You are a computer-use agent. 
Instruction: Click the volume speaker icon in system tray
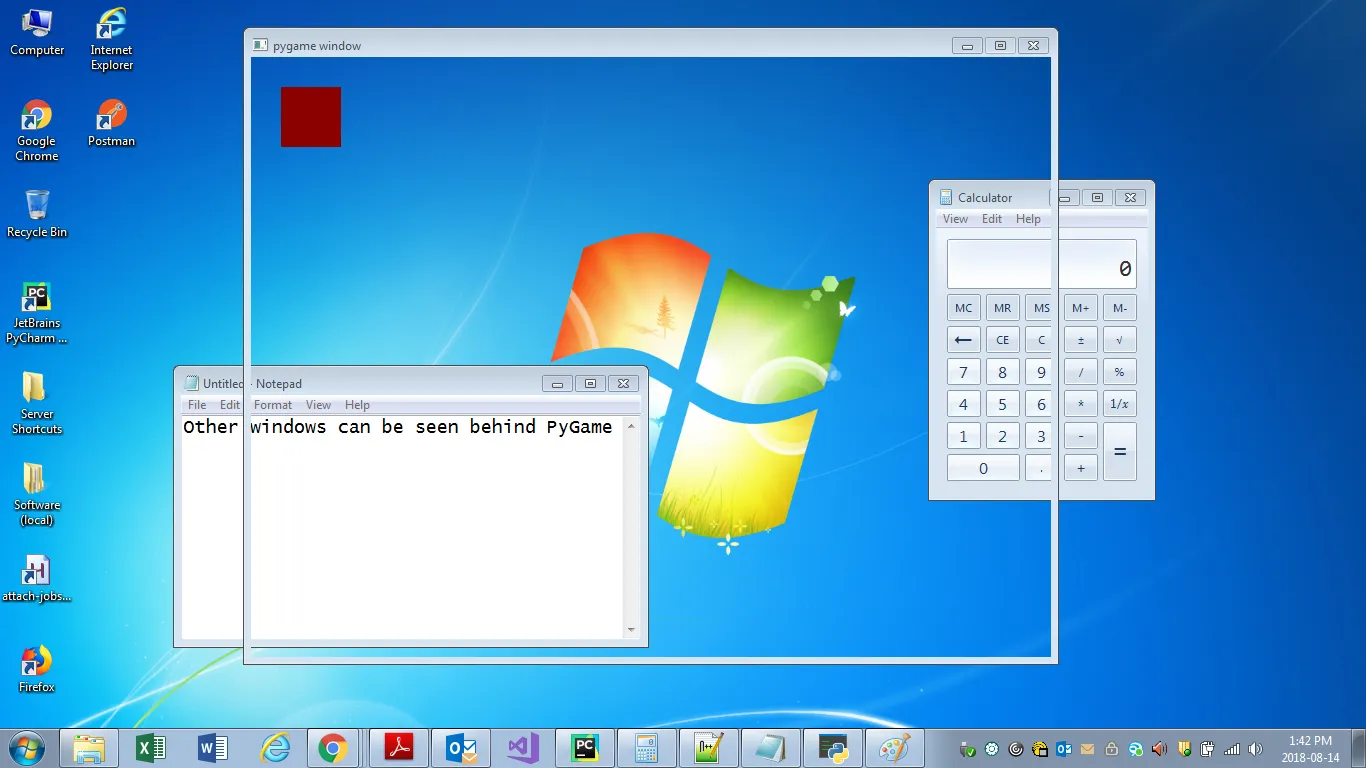pyautogui.click(x=1256, y=749)
